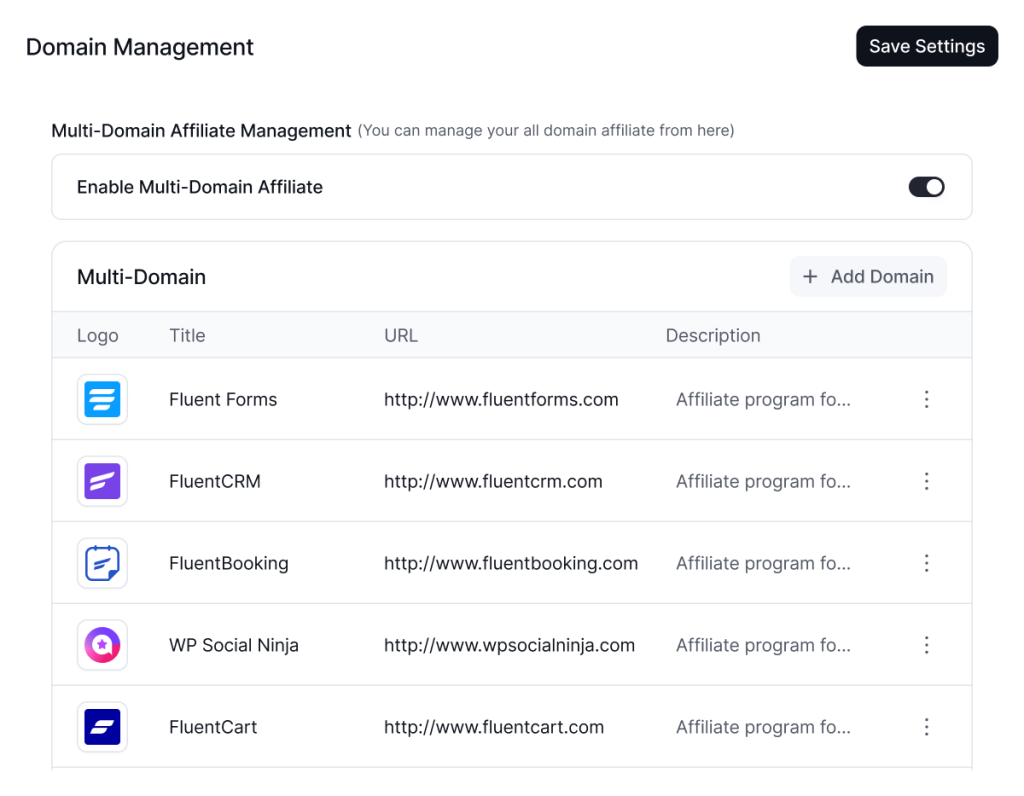The width and height of the screenshot is (1024, 796).
Task: Open row options for WP Social Ninja
Action: (x=926, y=645)
